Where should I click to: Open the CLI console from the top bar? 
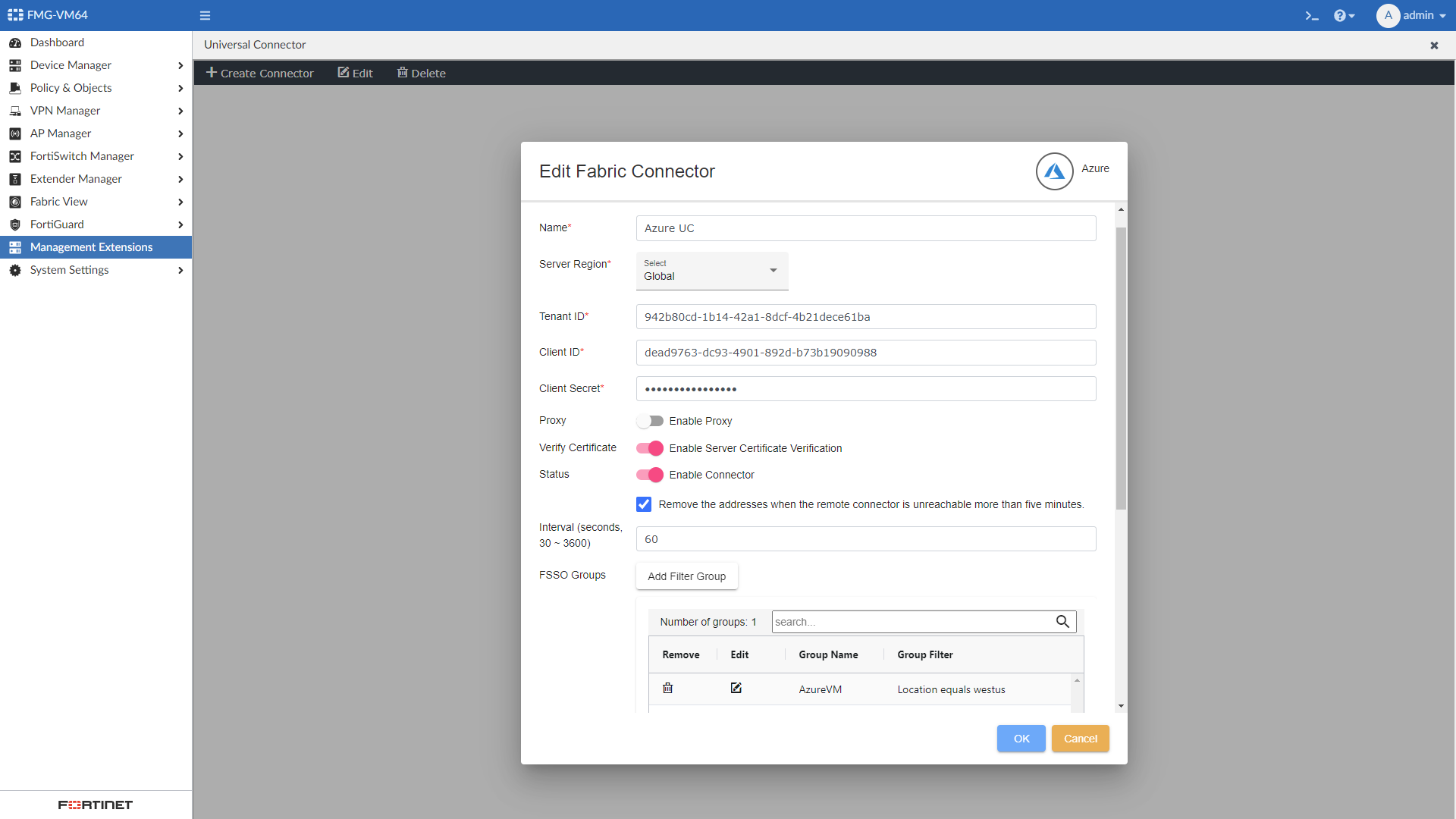(x=1313, y=15)
